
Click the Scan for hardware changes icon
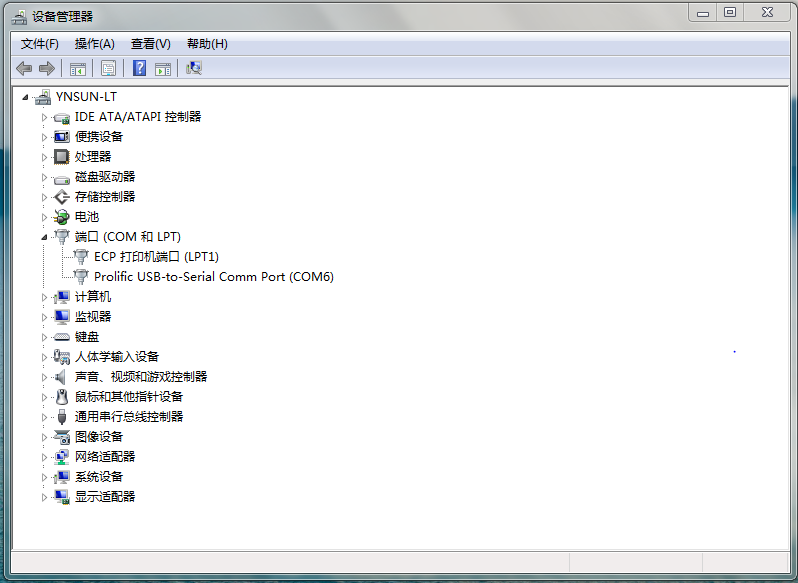tap(194, 68)
